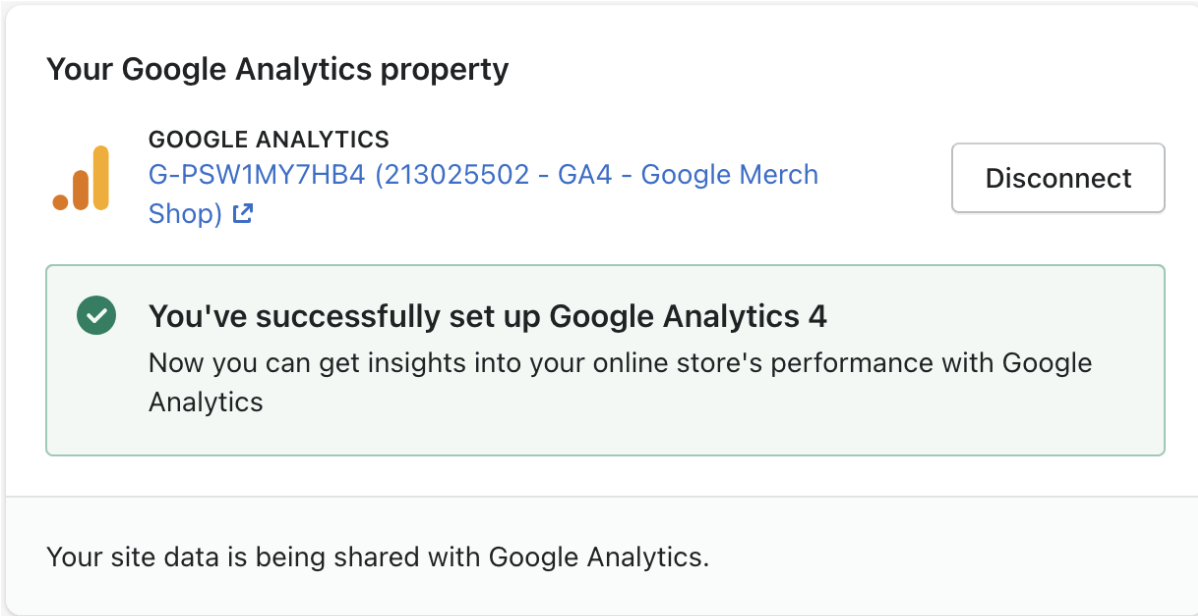The width and height of the screenshot is (1198, 616).
Task: Click the site data being shared footer text
Action: point(378,557)
